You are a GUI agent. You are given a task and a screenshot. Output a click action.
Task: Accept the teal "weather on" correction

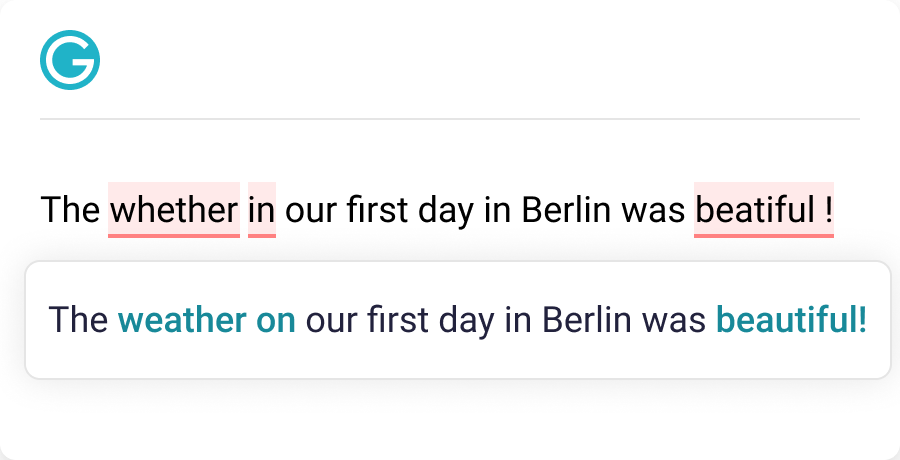(207, 320)
